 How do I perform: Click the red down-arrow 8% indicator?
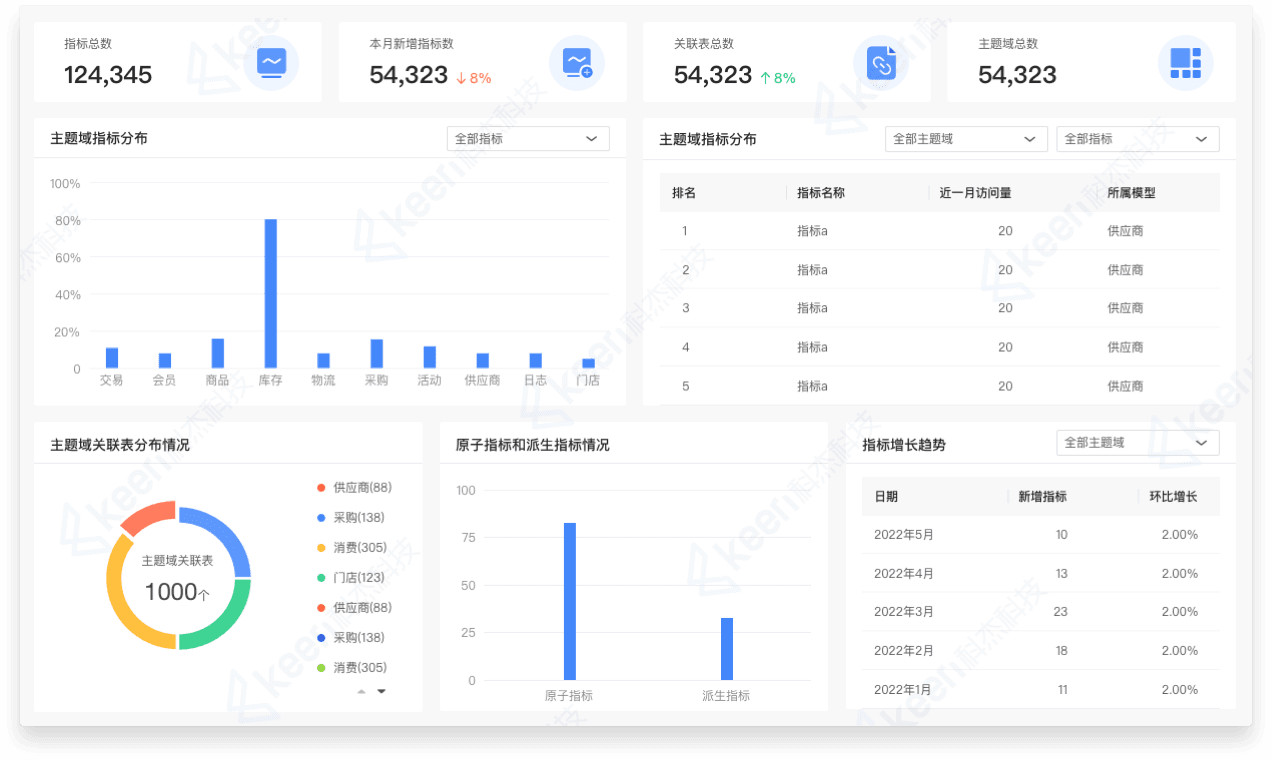point(474,78)
